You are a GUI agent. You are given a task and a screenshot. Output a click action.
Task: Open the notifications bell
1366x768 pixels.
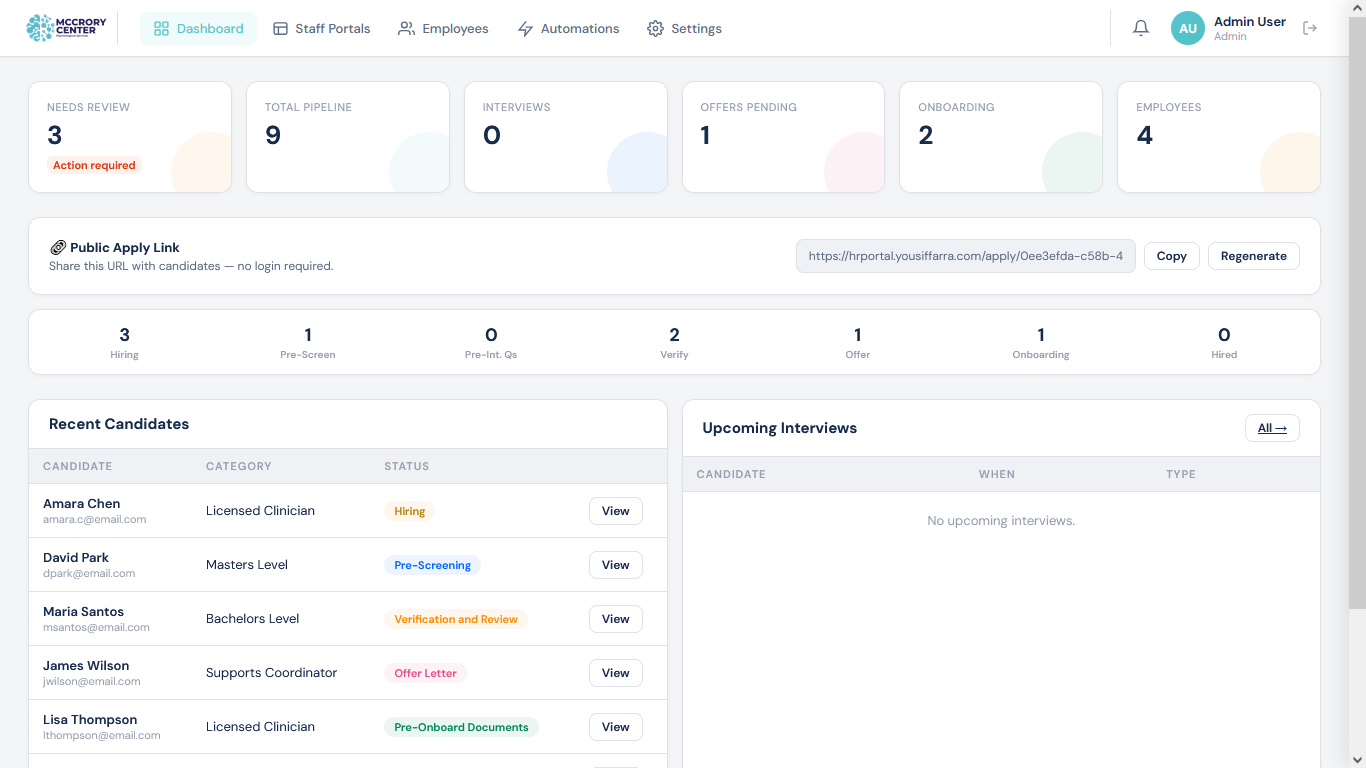tap(1141, 28)
